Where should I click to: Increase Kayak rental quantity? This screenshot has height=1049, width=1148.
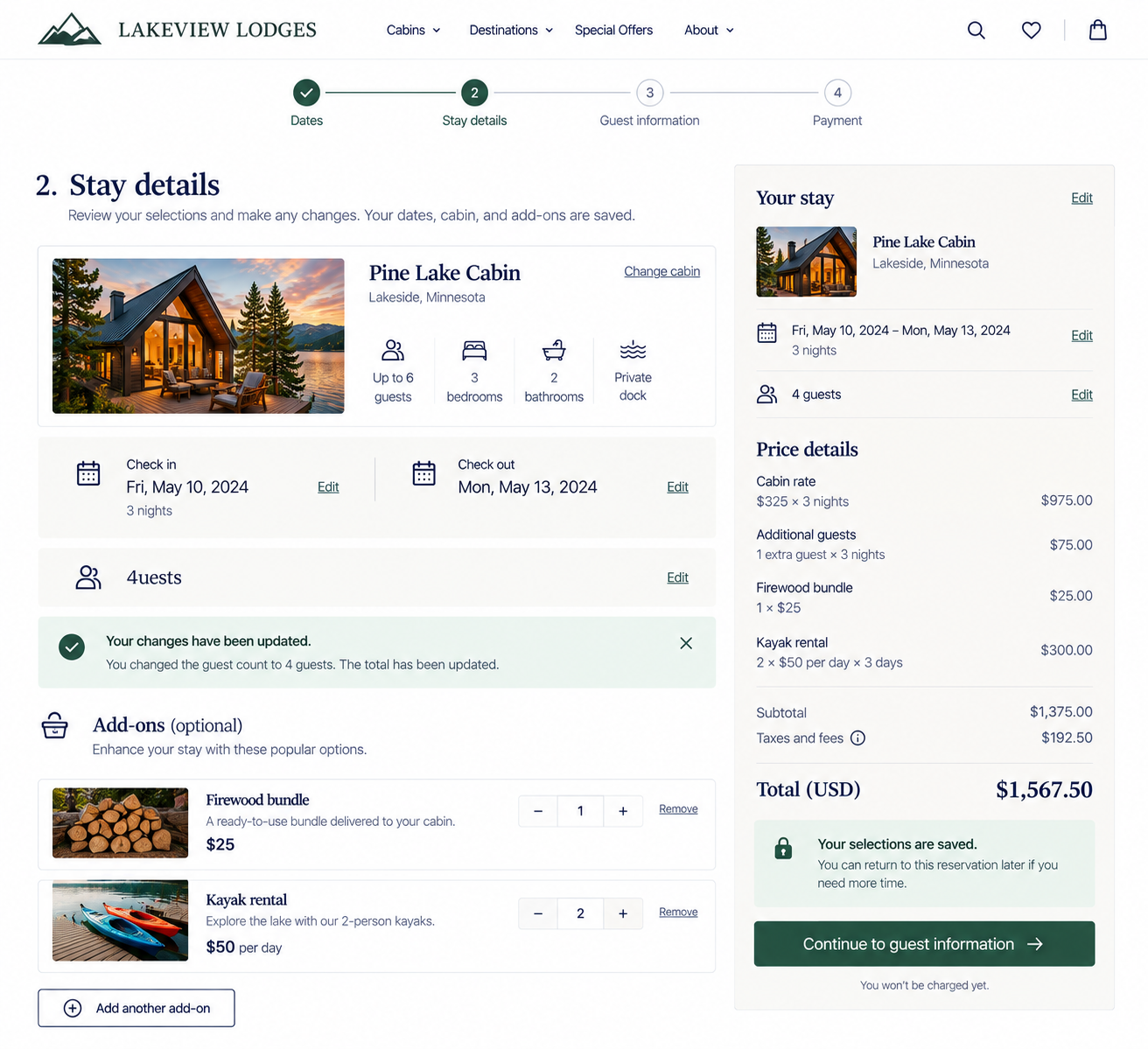click(623, 913)
